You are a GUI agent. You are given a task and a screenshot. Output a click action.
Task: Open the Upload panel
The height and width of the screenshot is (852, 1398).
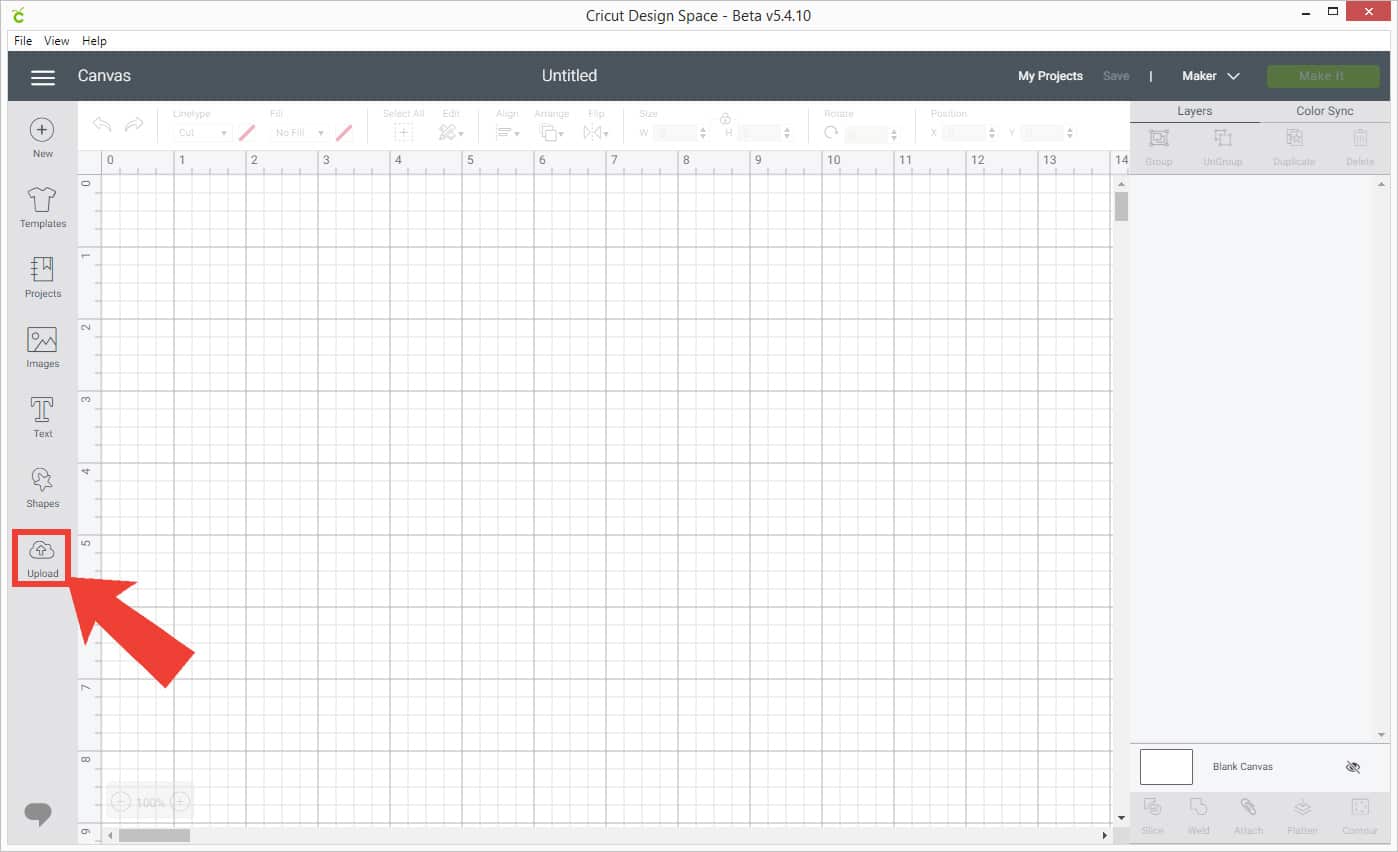(x=42, y=558)
